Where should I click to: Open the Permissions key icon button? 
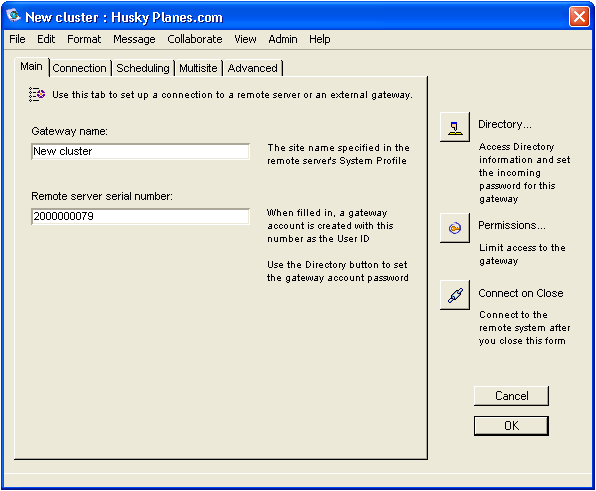455,228
